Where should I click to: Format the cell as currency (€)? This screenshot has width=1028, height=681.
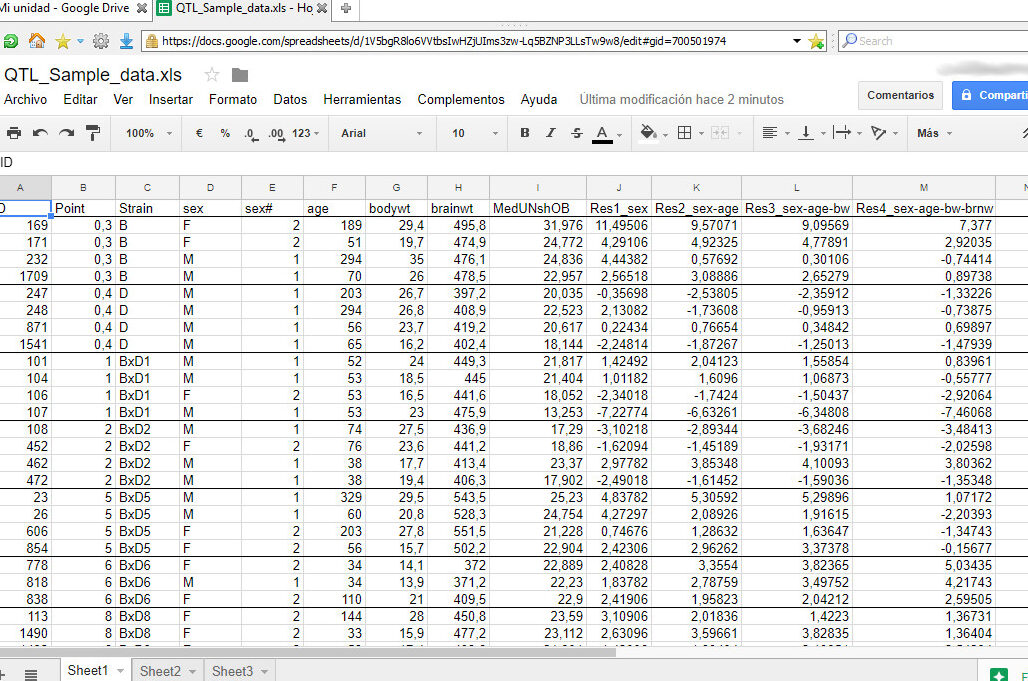[199, 133]
